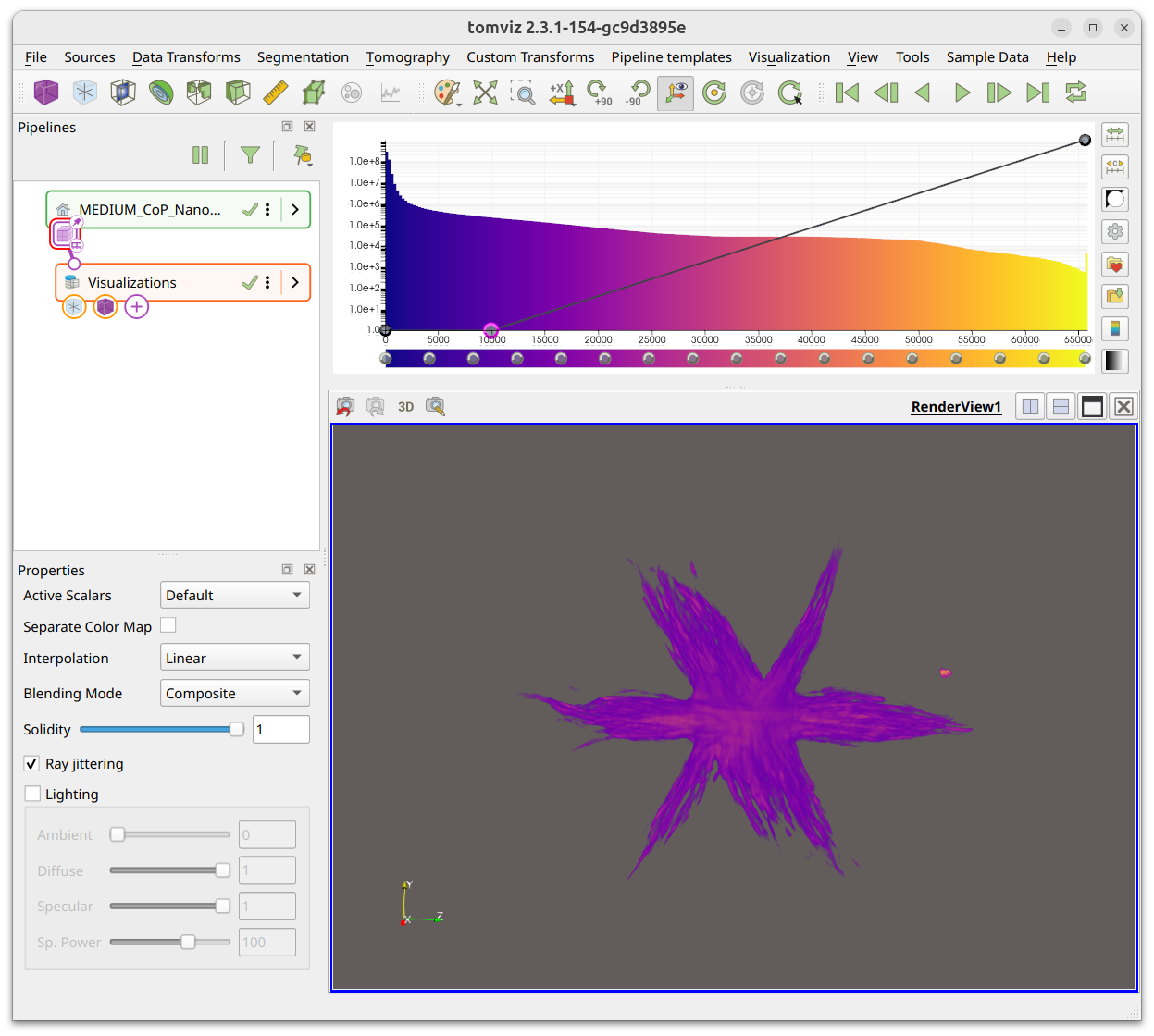The image size is (1154, 1036).
Task: Show the center of rotation
Action: [x=714, y=92]
